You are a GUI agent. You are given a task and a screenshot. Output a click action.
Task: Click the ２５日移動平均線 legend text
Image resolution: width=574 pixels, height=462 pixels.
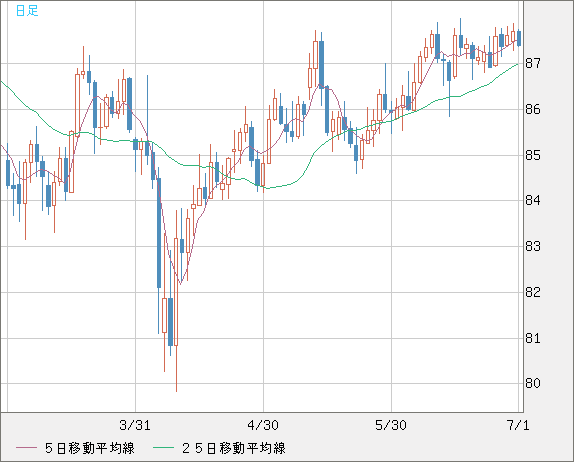click(234, 448)
